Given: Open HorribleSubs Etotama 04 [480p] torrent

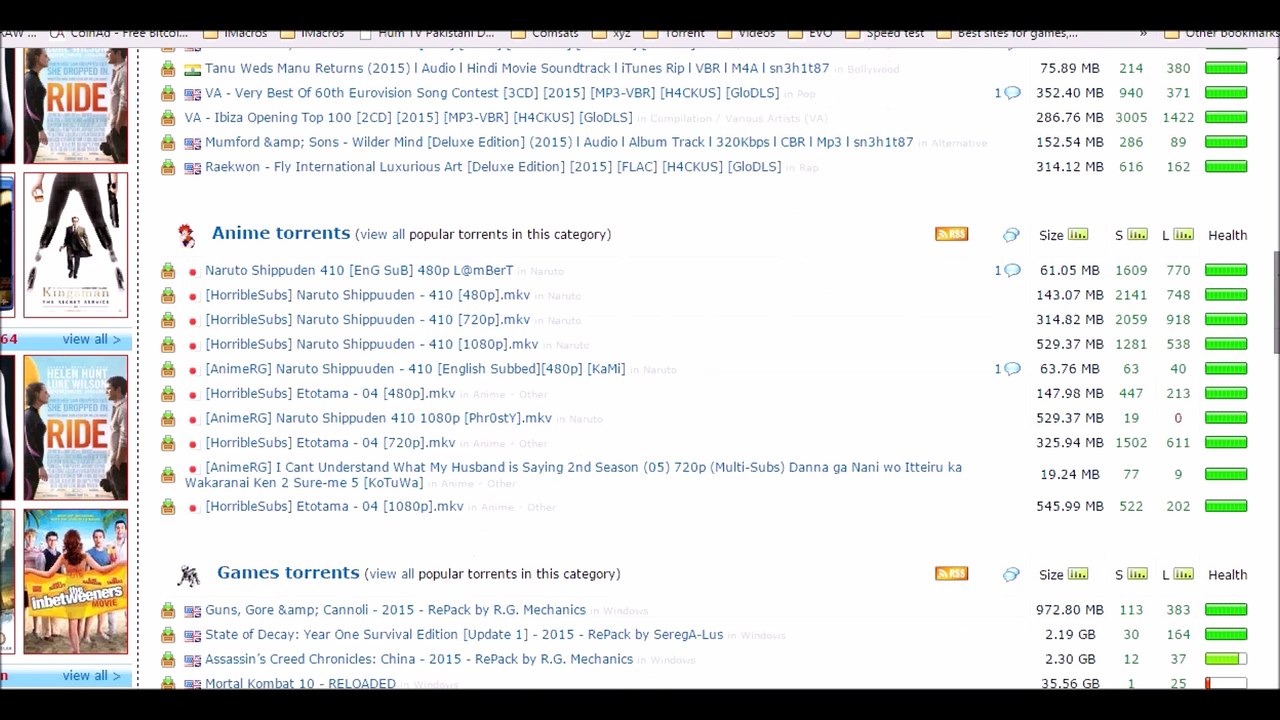Looking at the screenshot, I should (330, 393).
